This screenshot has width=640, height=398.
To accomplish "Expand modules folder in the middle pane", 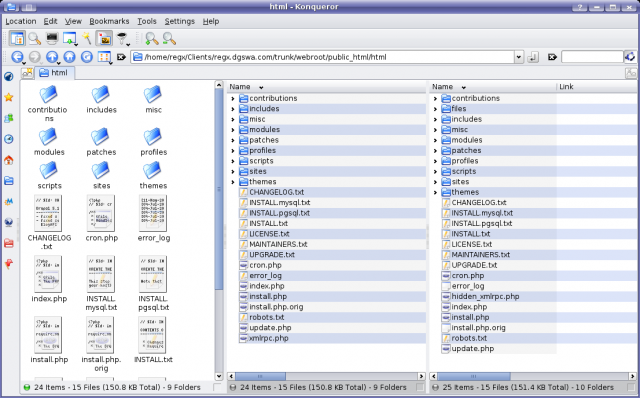I will coord(233,130).
